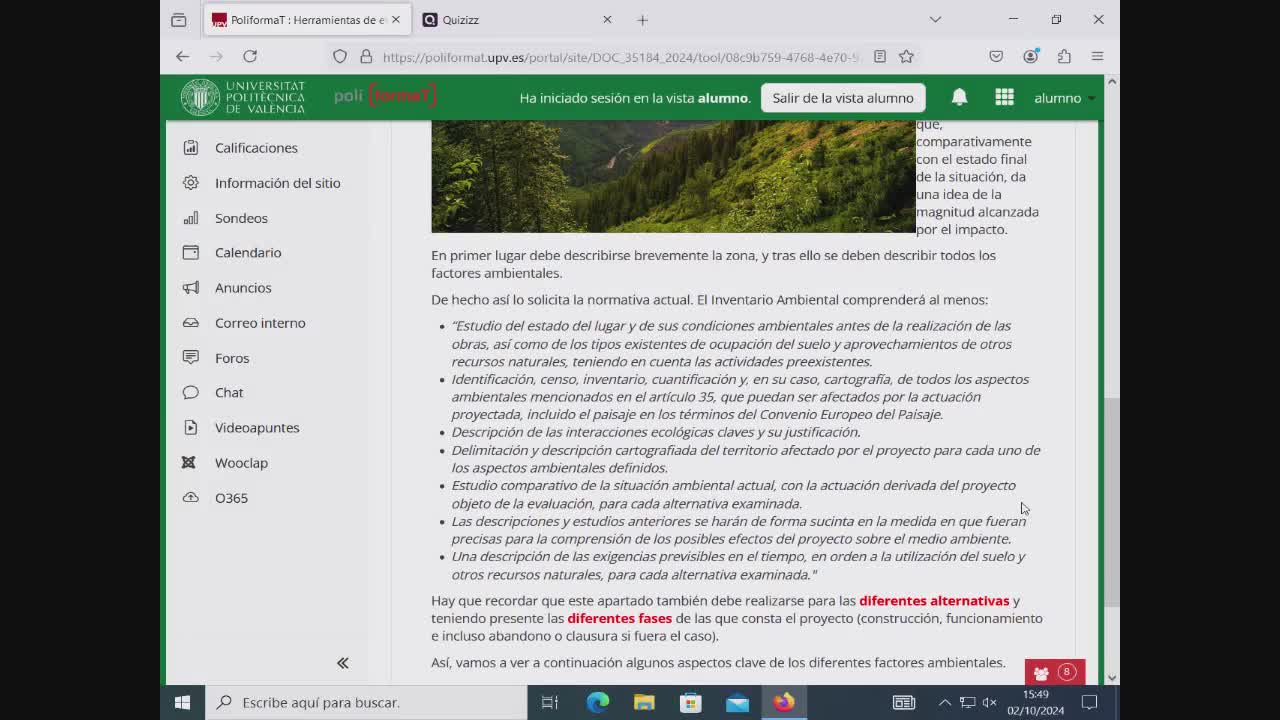Click the Wooclap icon in the sidebar
Image resolution: width=1280 pixels, height=720 pixels.
coord(189,463)
